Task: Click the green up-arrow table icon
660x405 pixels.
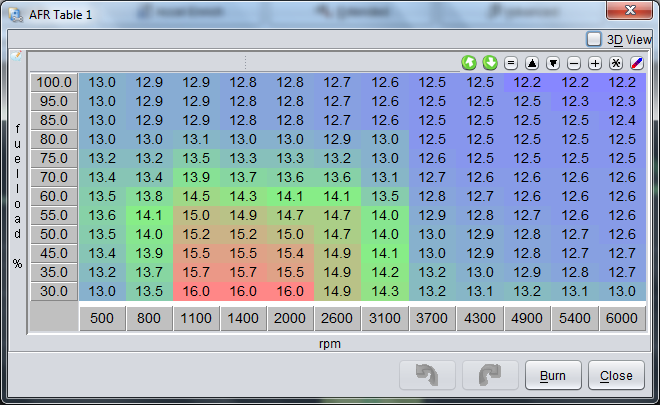Action: coord(469,63)
